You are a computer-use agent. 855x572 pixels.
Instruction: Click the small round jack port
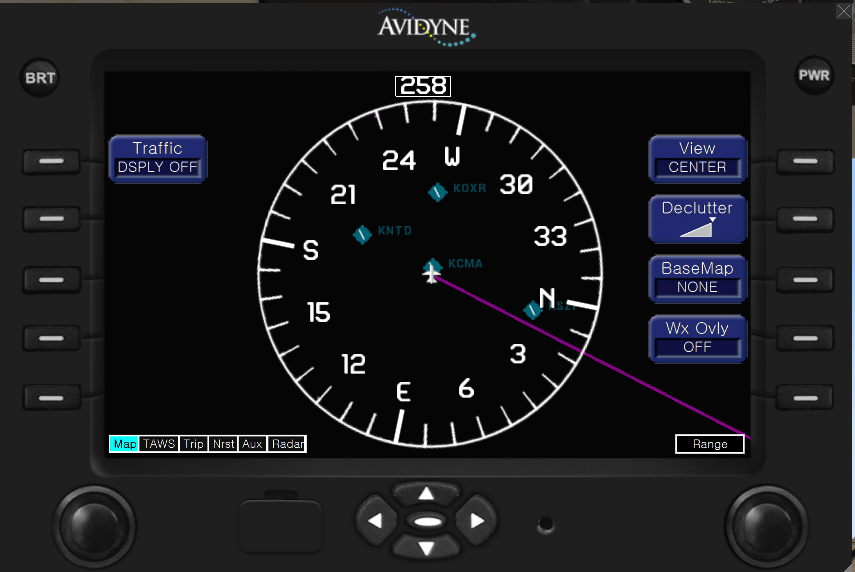pyautogui.click(x=546, y=525)
